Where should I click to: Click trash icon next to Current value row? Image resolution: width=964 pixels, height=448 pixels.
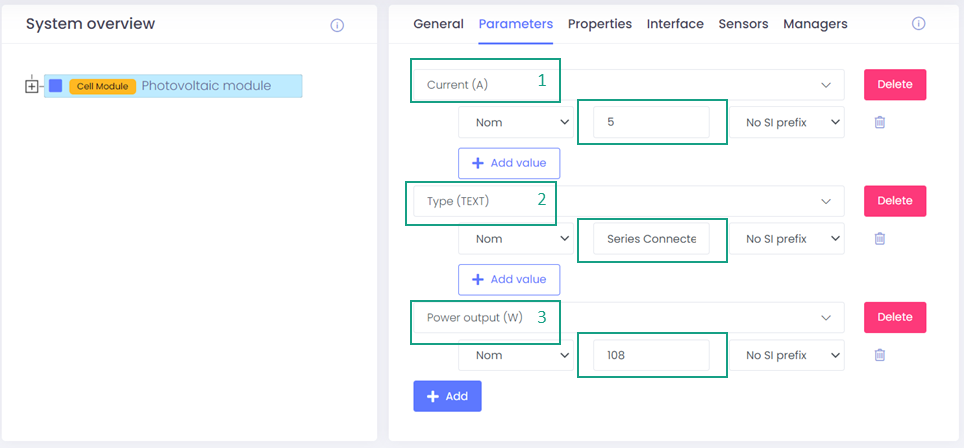(880, 123)
